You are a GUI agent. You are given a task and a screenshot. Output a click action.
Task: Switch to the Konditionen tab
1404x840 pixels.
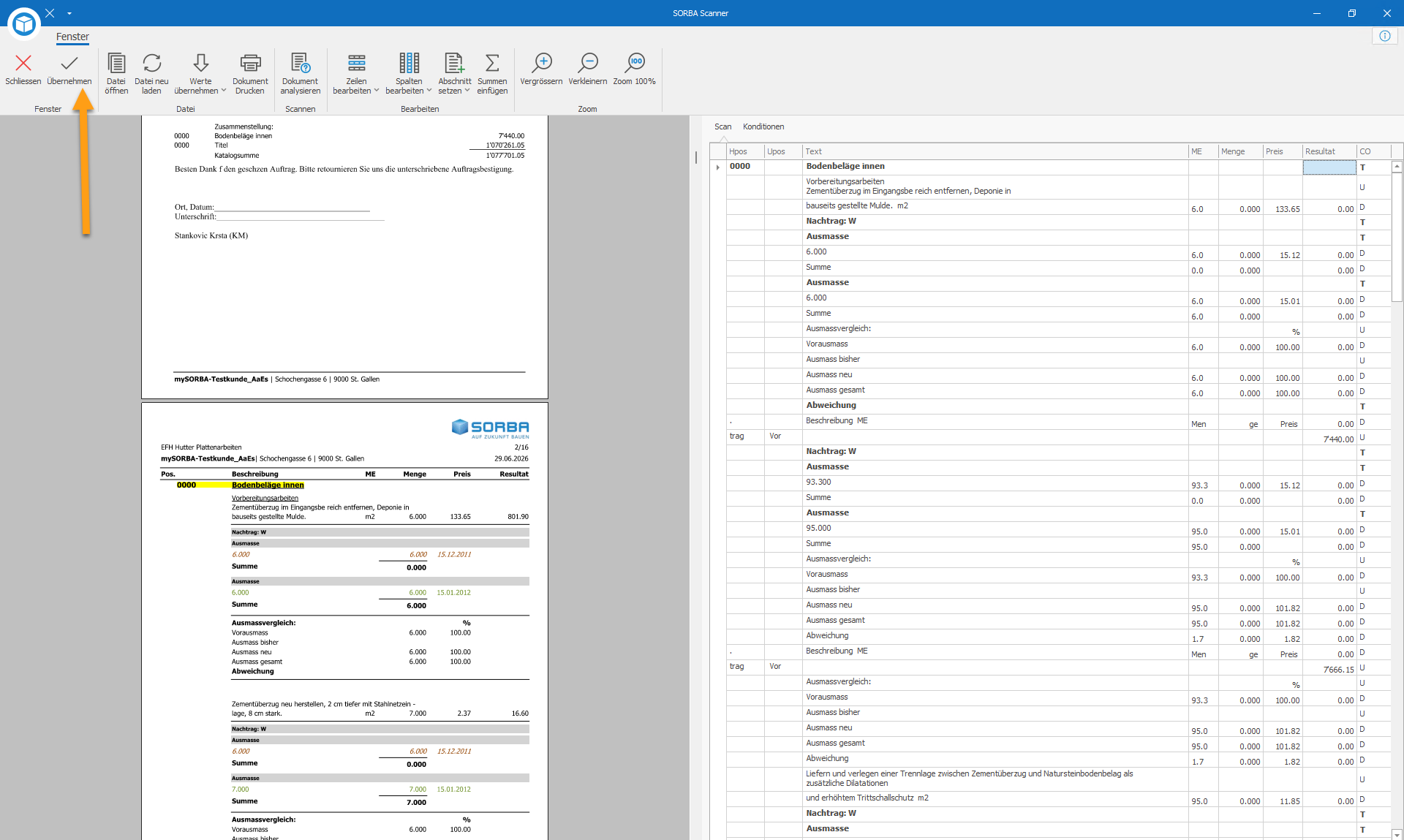pos(763,126)
